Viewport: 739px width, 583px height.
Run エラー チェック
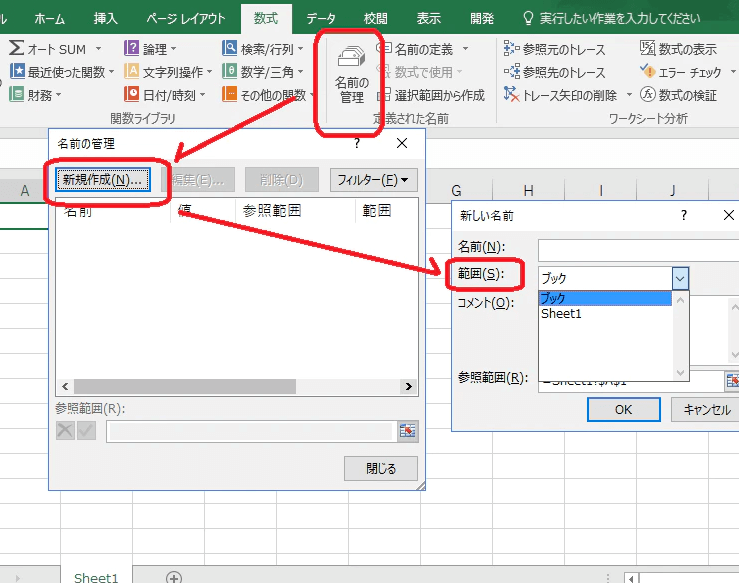(681, 72)
